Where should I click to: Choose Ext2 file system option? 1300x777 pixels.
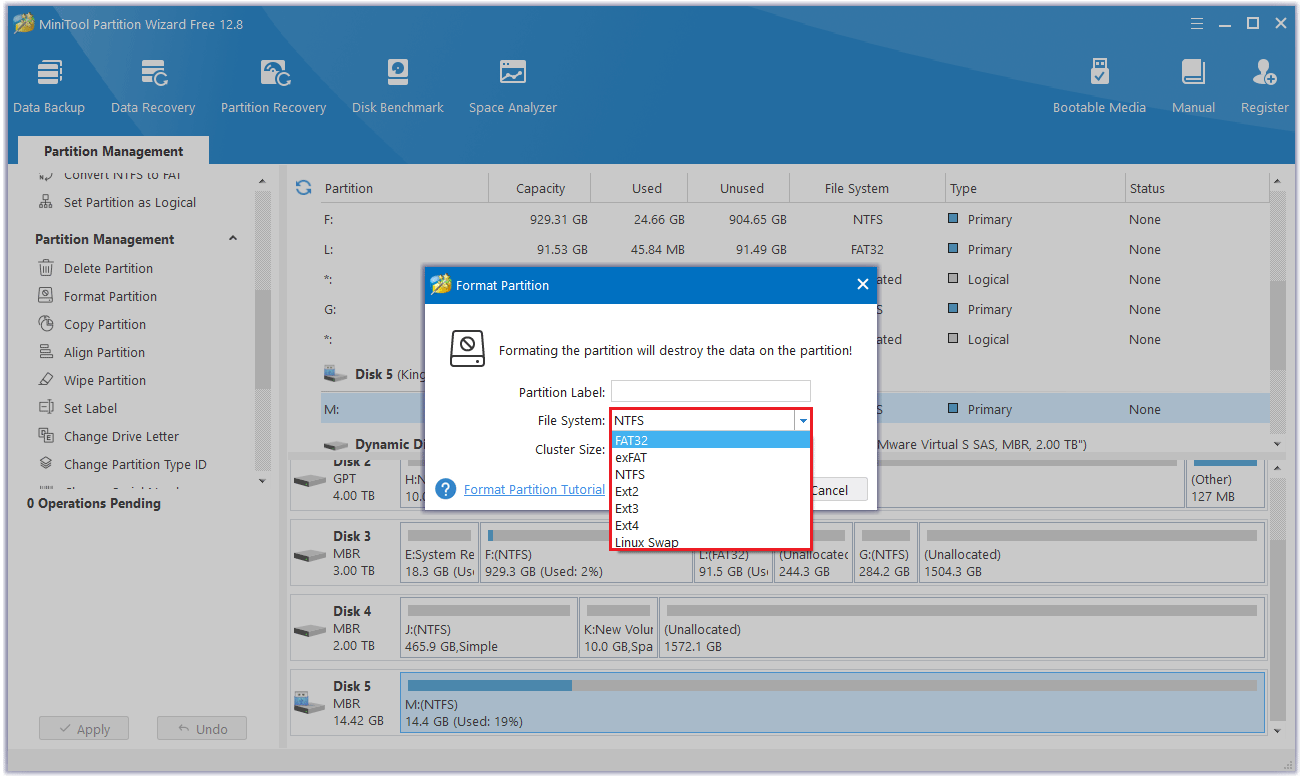point(710,491)
